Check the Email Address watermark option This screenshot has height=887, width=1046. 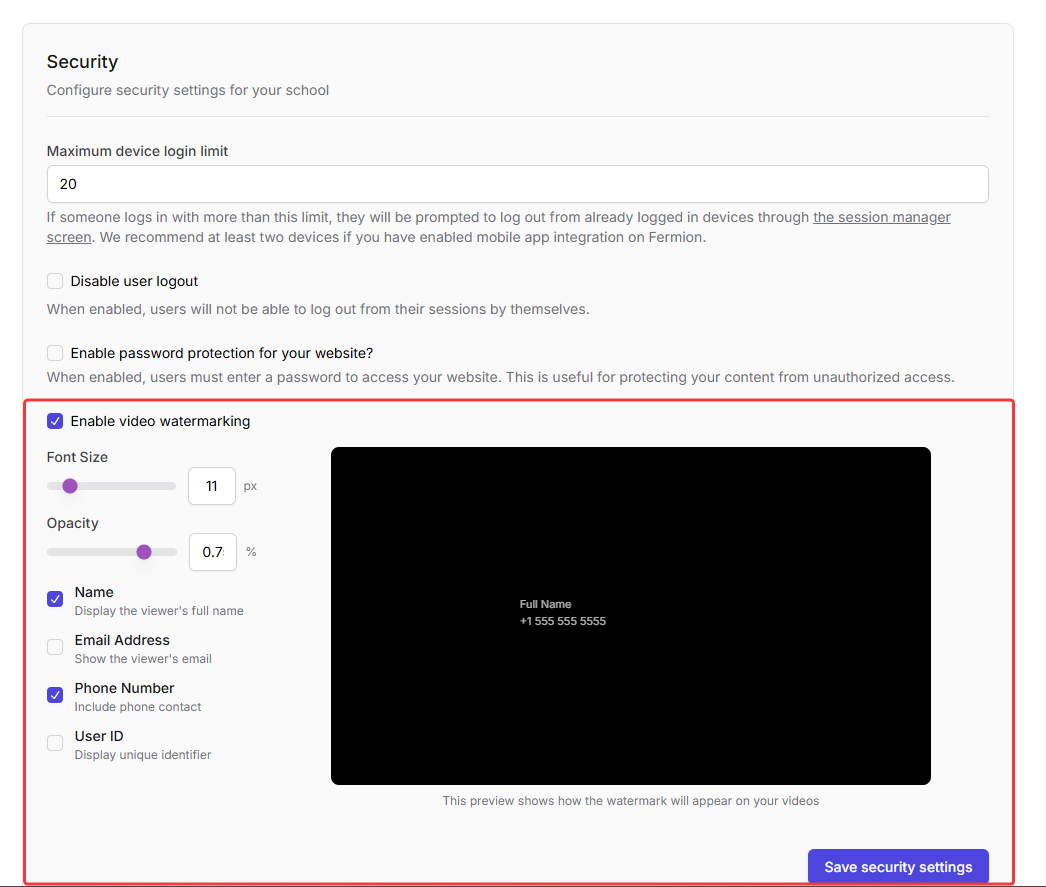click(x=55, y=647)
